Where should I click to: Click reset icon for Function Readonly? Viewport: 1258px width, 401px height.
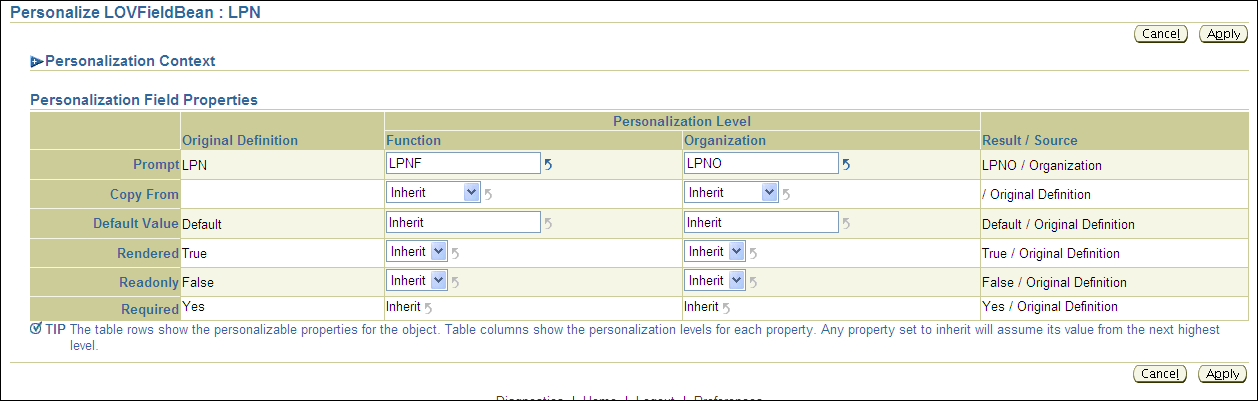[x=456, y=282]
